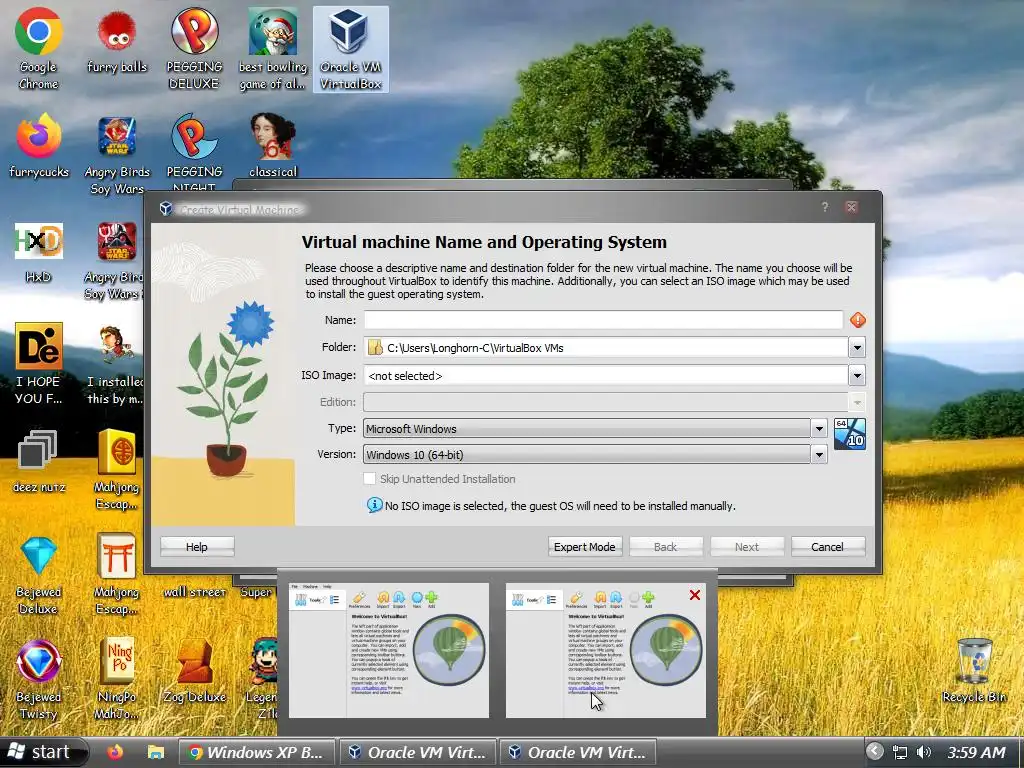Viewport: 1024px width, 768px height.
Task: Open the I HOPE YOU F... desktop icon
Action: pos(39,364)
